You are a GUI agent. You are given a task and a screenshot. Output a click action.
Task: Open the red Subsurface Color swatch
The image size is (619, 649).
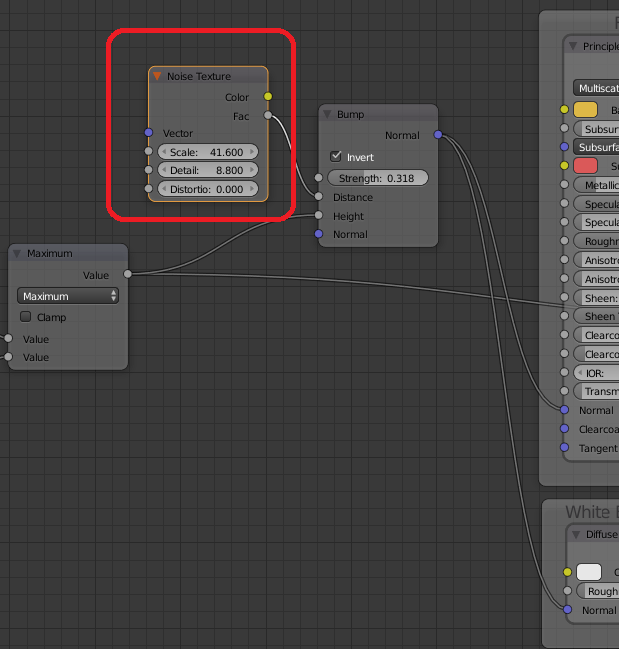[585, 166]
